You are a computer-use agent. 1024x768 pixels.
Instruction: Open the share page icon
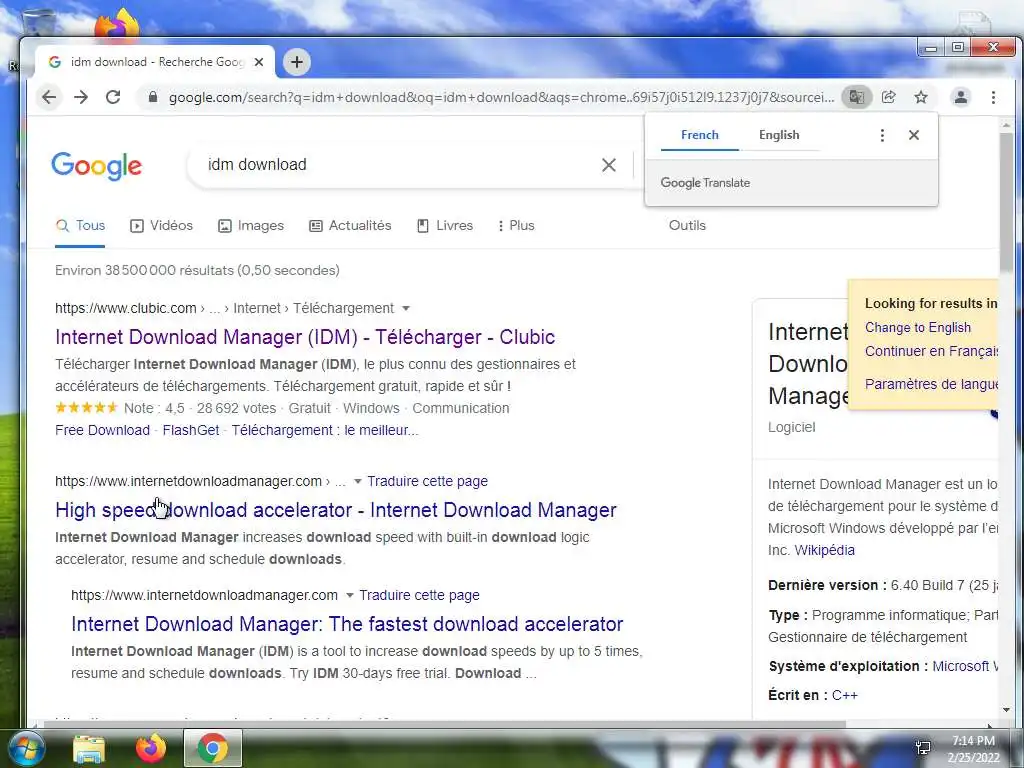tap(888, 97)
